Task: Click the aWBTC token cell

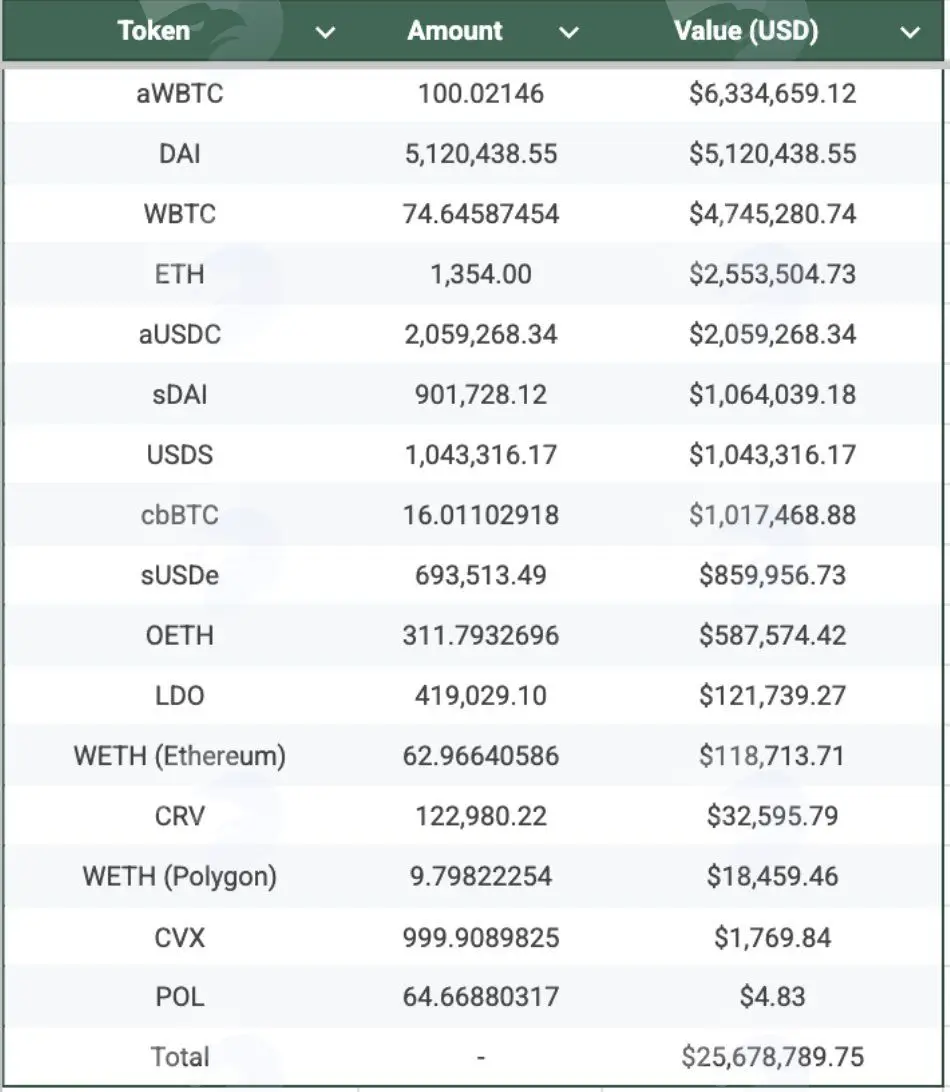Action: (x=180, y=93)
